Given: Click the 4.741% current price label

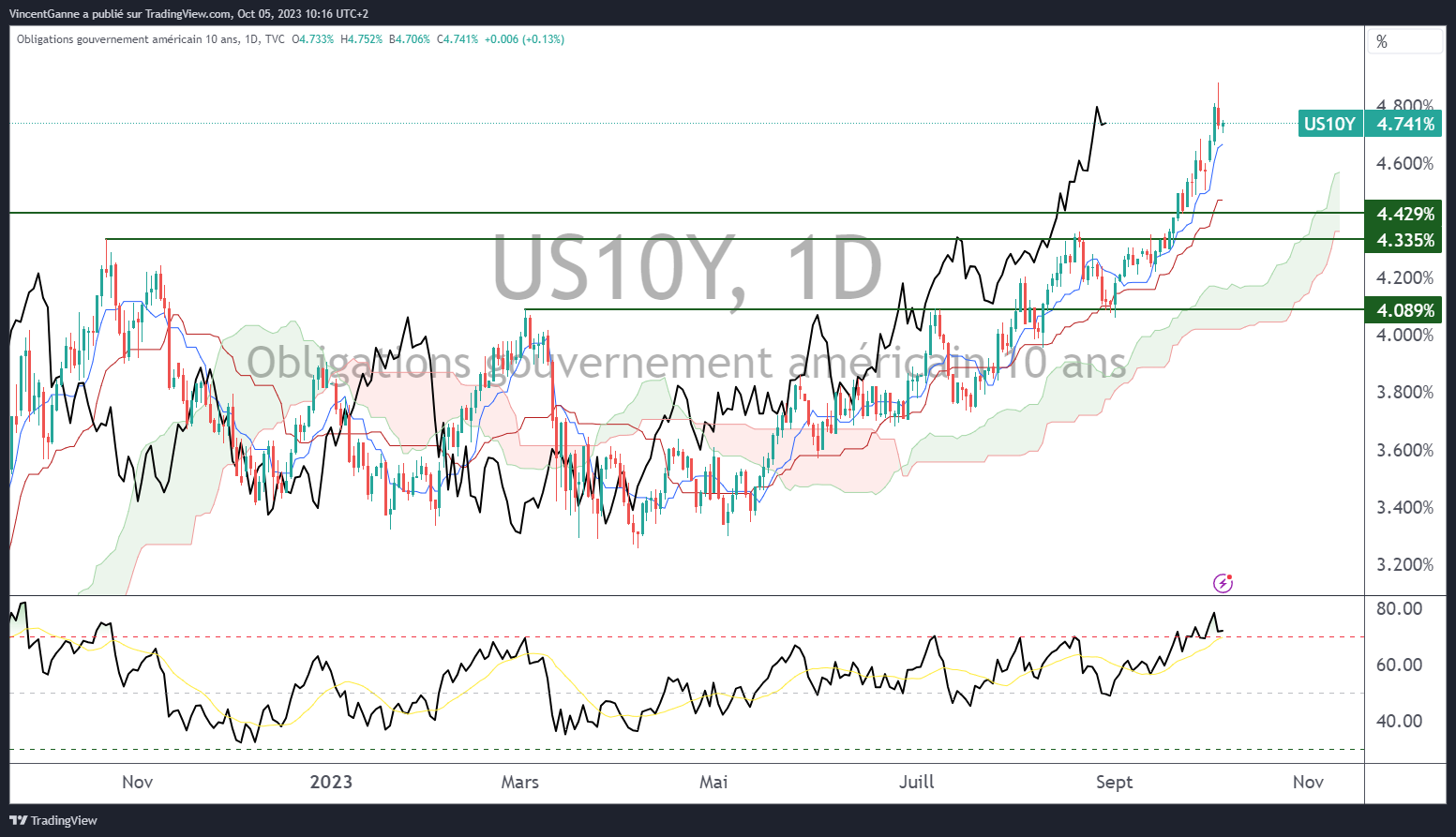Looking at the screenshot, I should pyautogui.click(x=1404, y=124).
